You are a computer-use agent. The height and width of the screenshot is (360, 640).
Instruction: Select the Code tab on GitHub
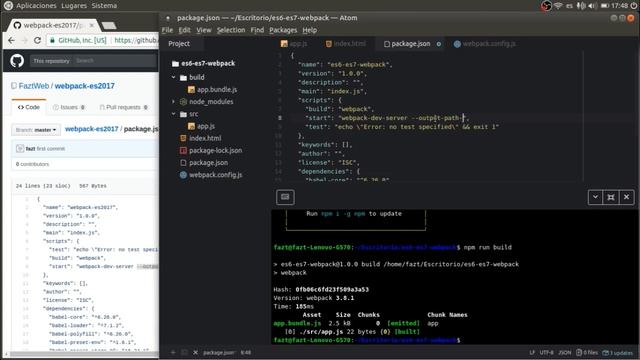click(x=29, y=107)
